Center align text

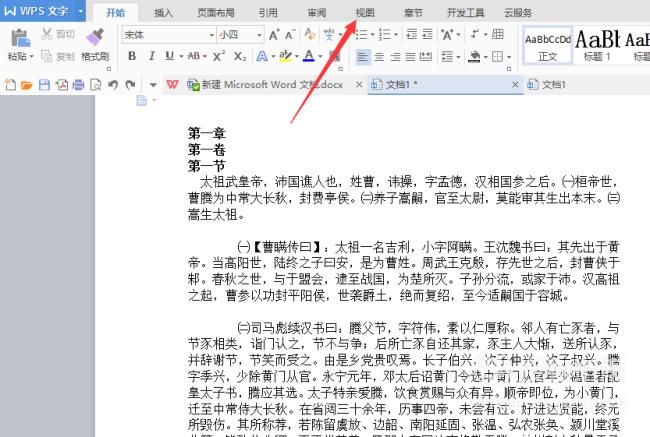(x=379, y=56)
